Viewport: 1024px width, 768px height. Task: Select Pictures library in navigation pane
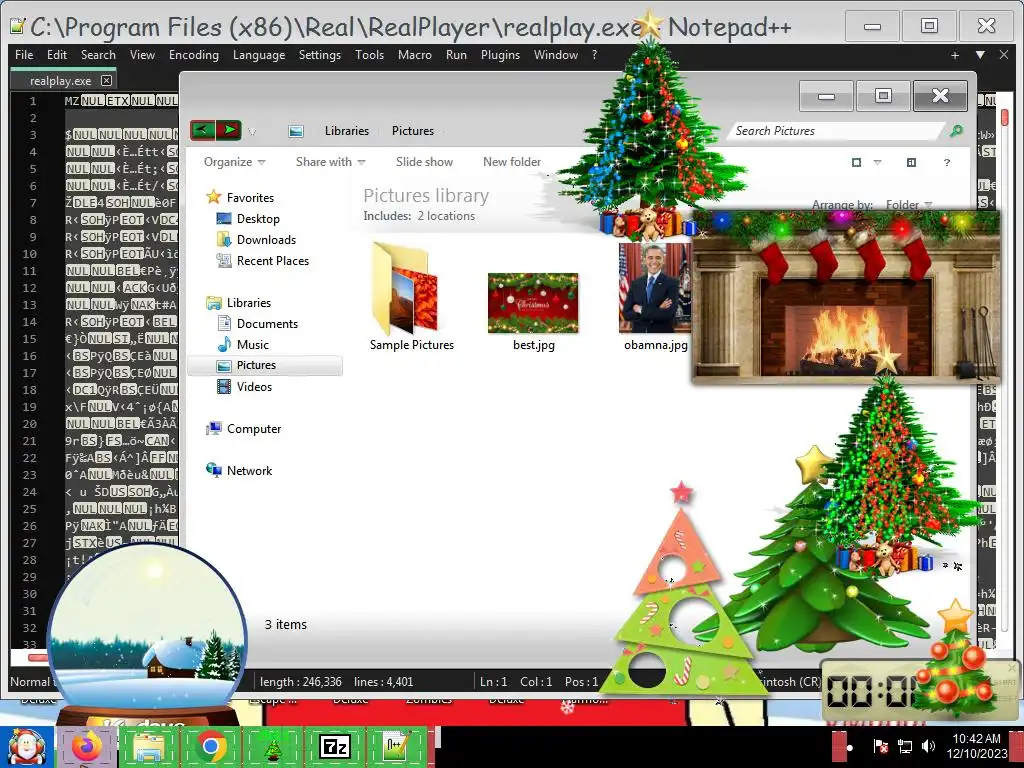(x=264, y=365)
